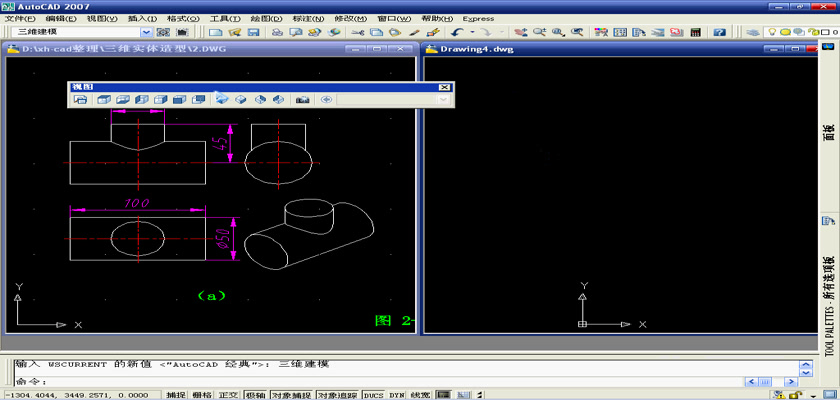
Task: Open the Properties palette icon
Action: point(601,32)
